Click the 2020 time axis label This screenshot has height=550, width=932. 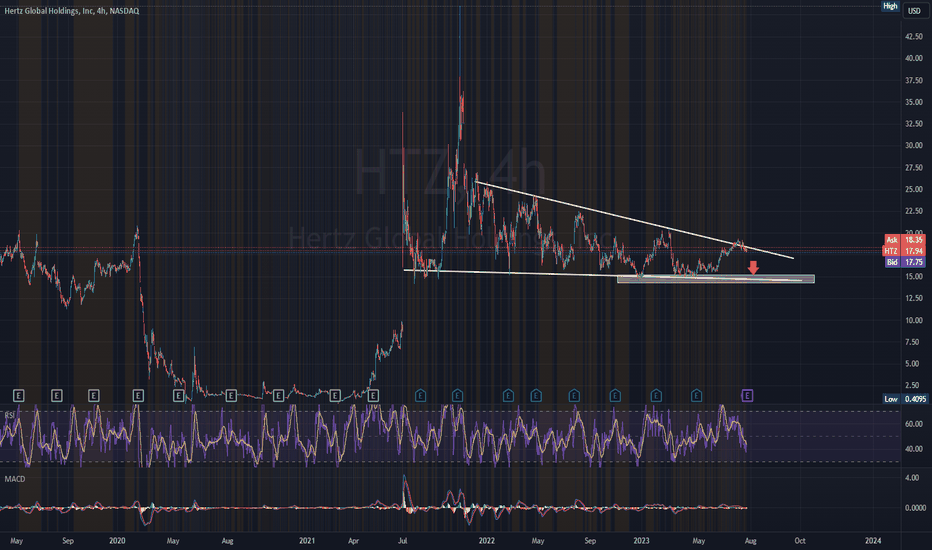pos(117,540)
